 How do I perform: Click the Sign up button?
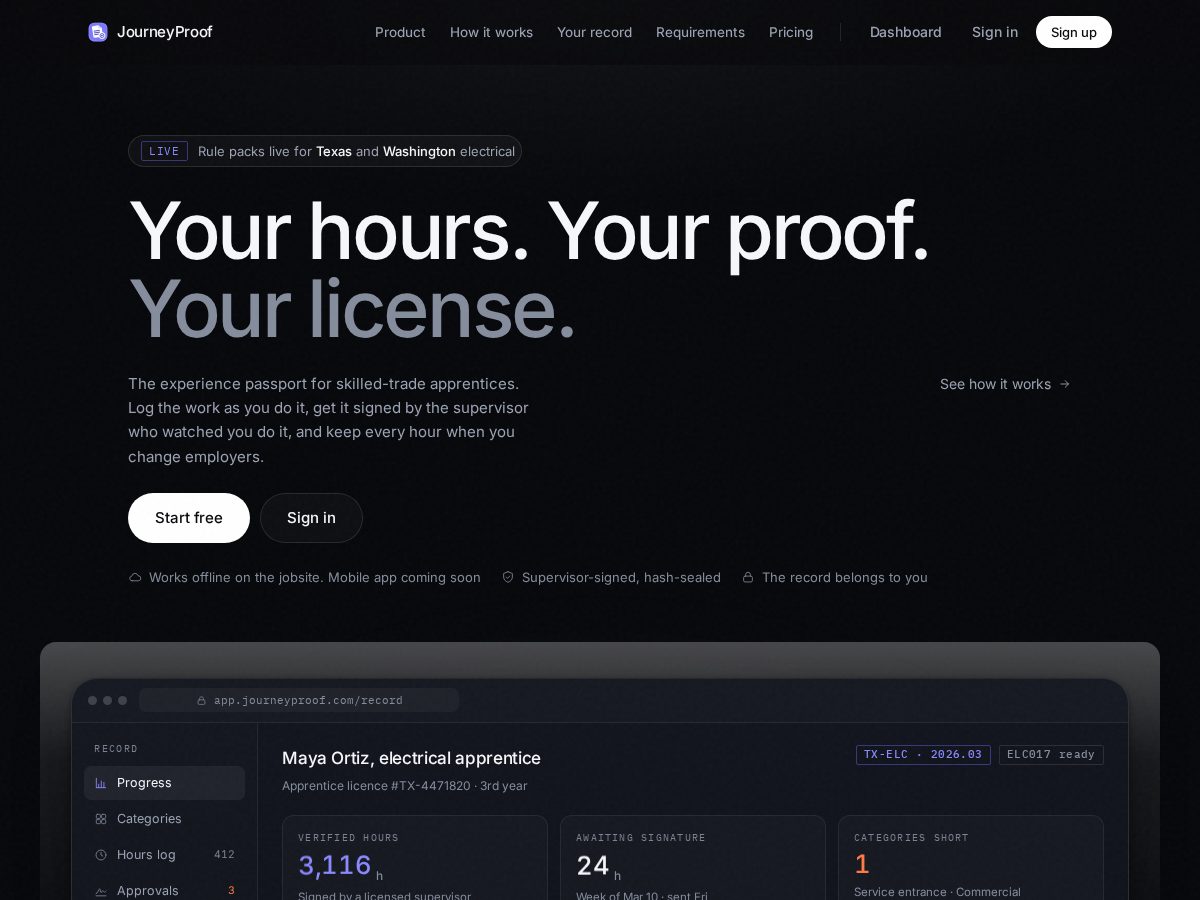click(x=1074, y=32)
